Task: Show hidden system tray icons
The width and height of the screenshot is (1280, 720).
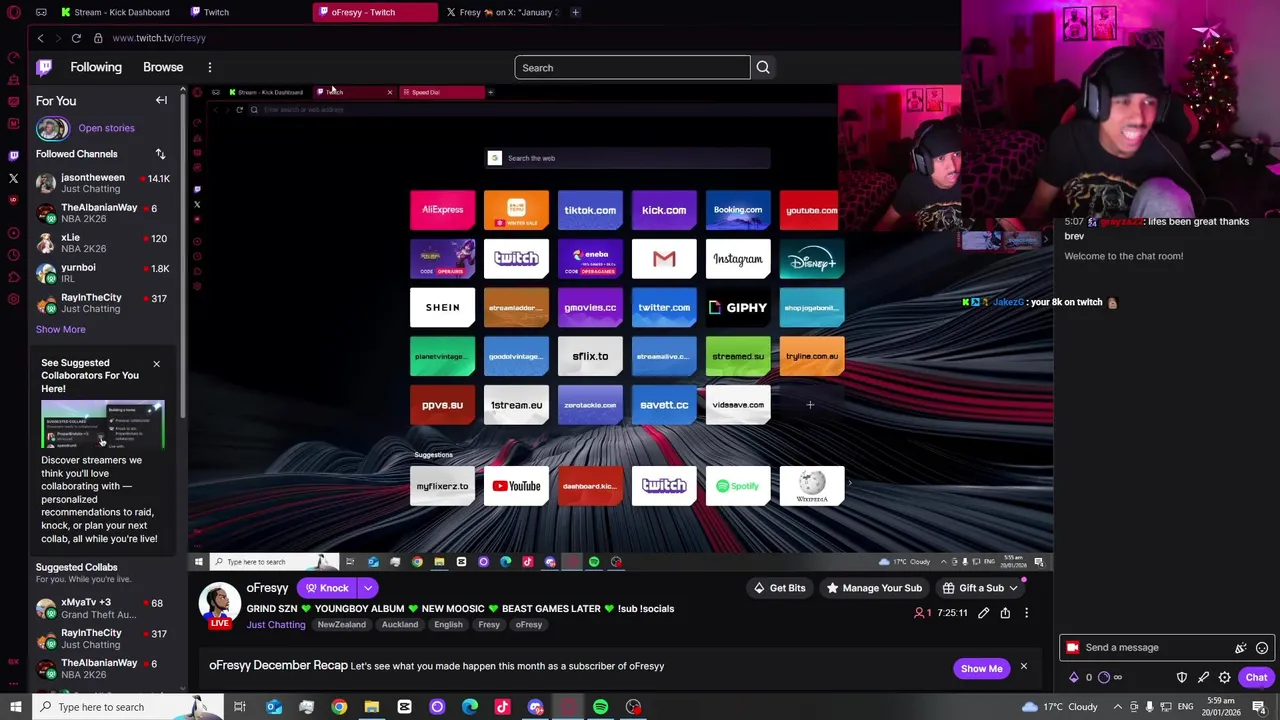Action: point(1118,707)
